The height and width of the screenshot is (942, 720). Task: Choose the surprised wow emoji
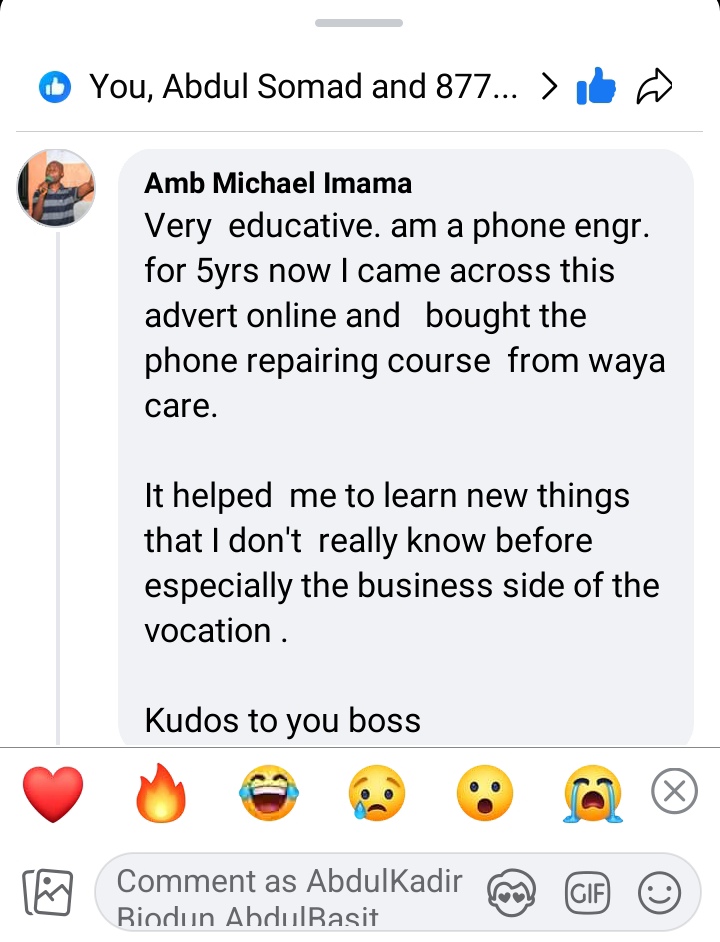485,793
